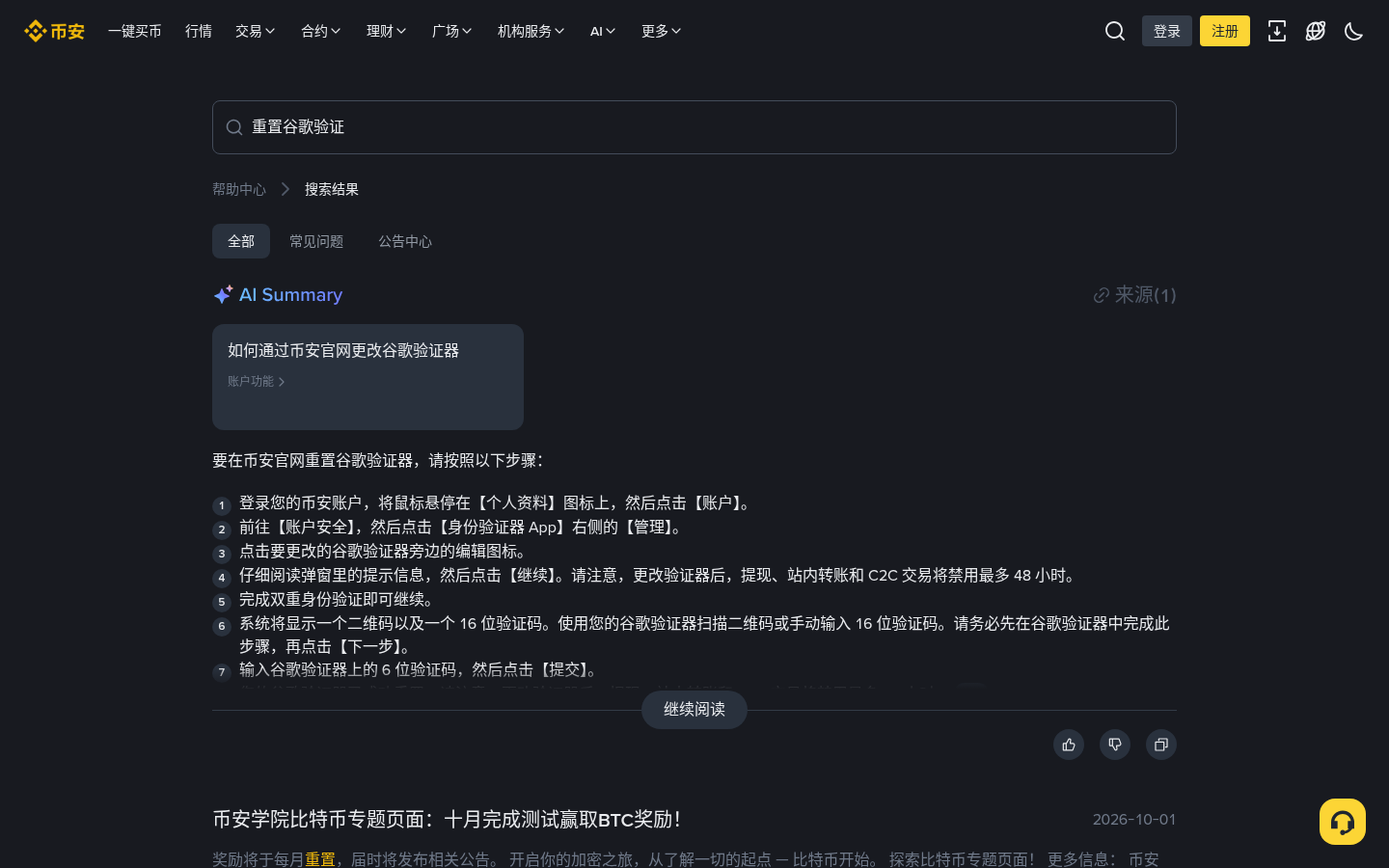This screenshot has height=868, width=1389.
Task: Expand the 理财 dropdown menu
Action: point(386,31)
